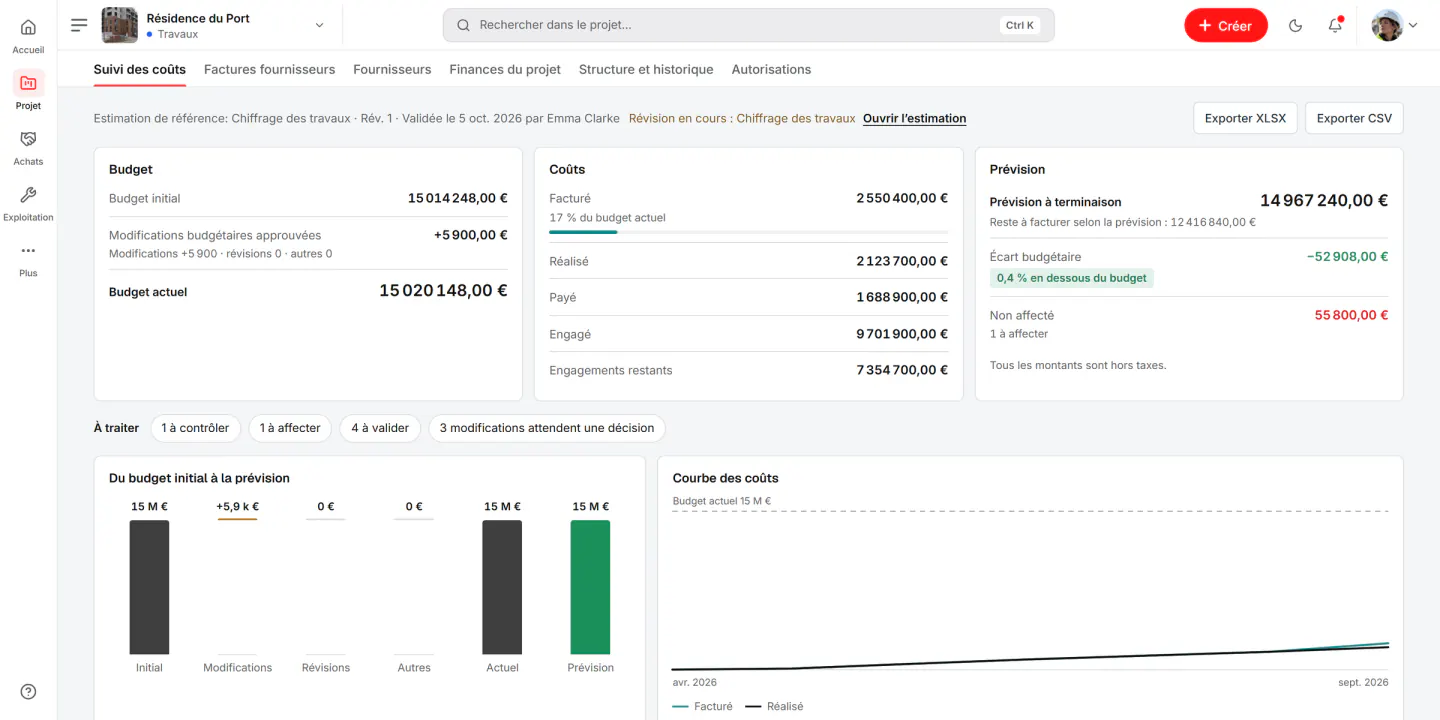Go to Accueil in the sidebar
The width and height of the screenshot is (1440, 720).
(x=28, y=35)
